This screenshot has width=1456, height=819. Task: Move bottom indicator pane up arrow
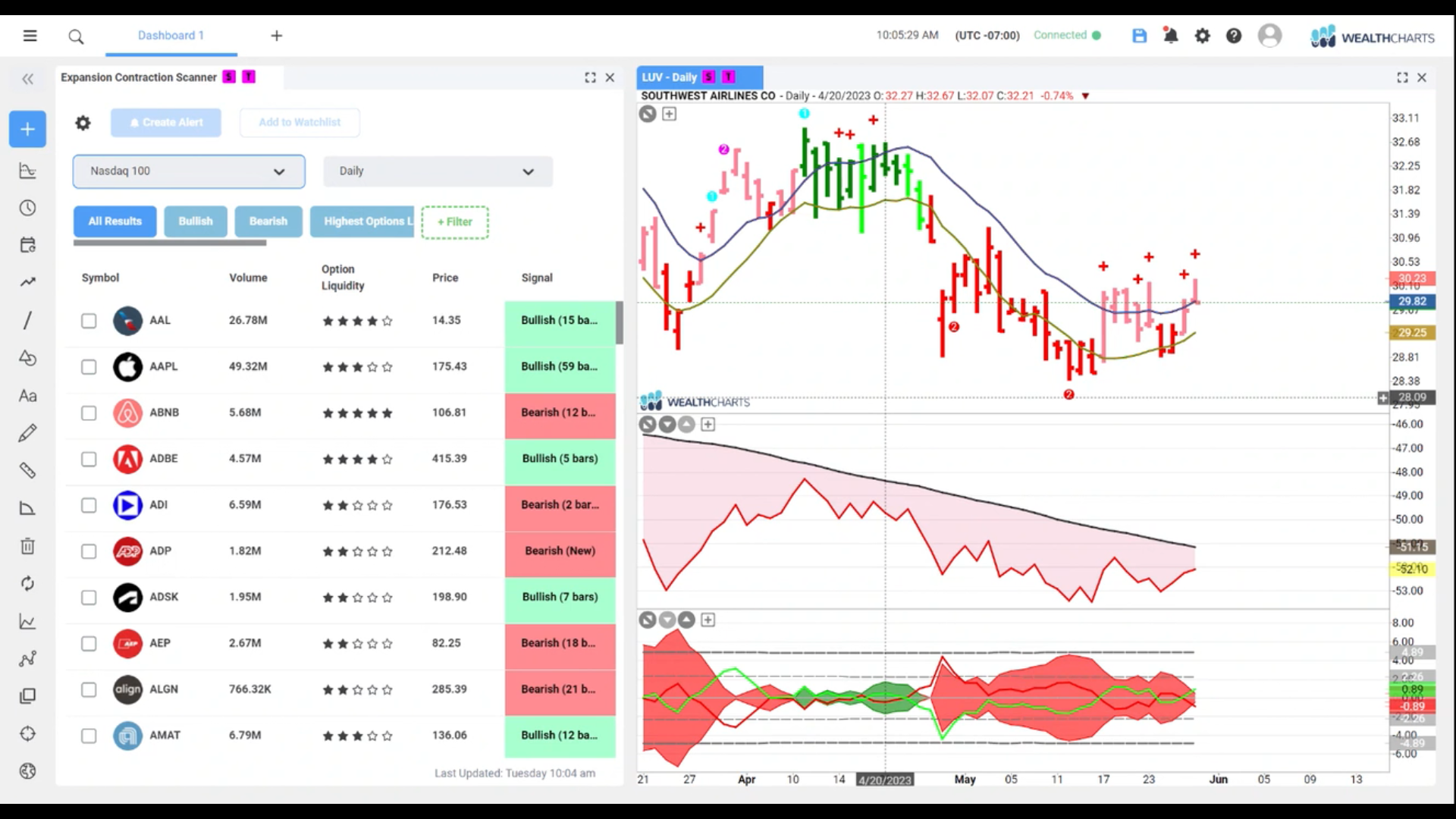coord(686,620)
